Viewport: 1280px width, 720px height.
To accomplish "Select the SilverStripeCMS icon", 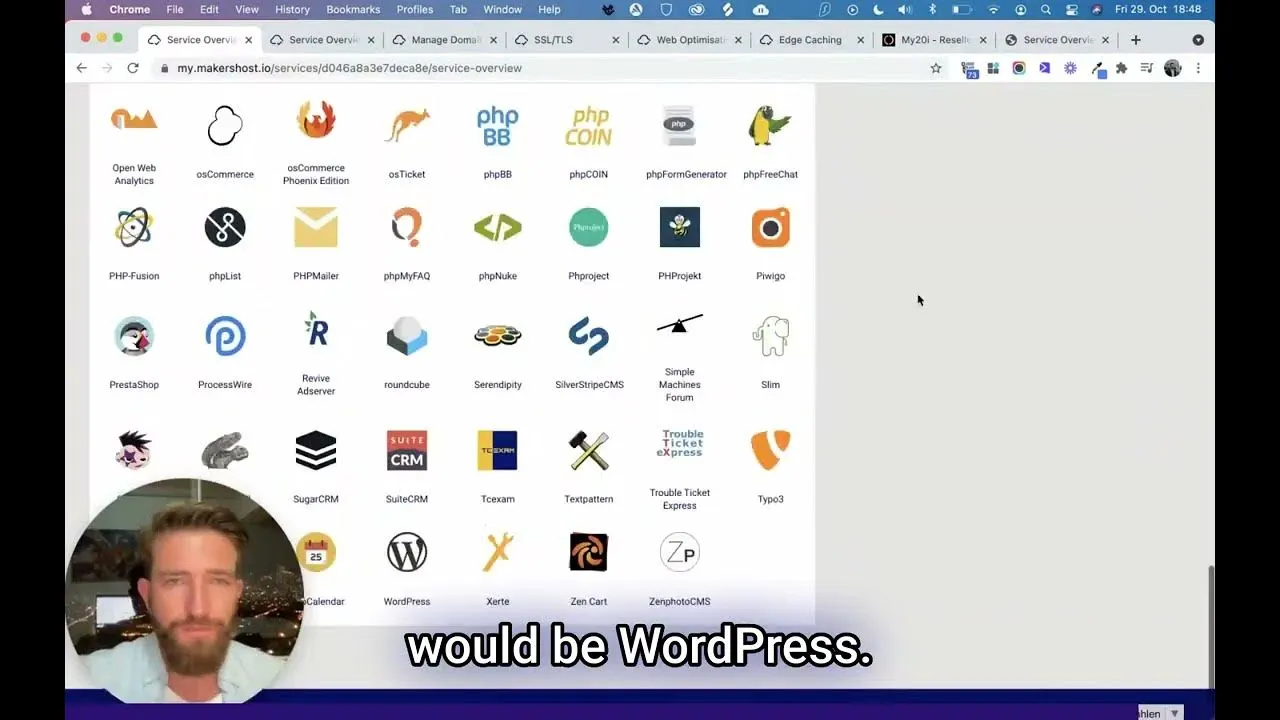I will (588, 337).
